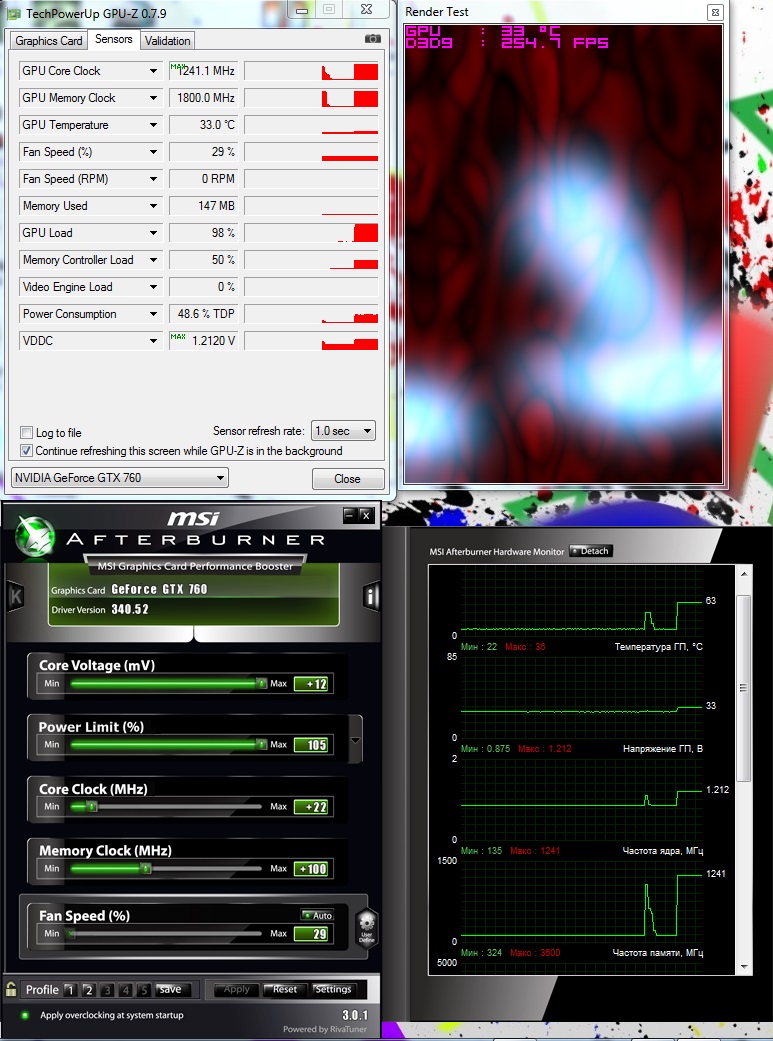Click the GPU Load 98 % value

[x=203, y=233]
